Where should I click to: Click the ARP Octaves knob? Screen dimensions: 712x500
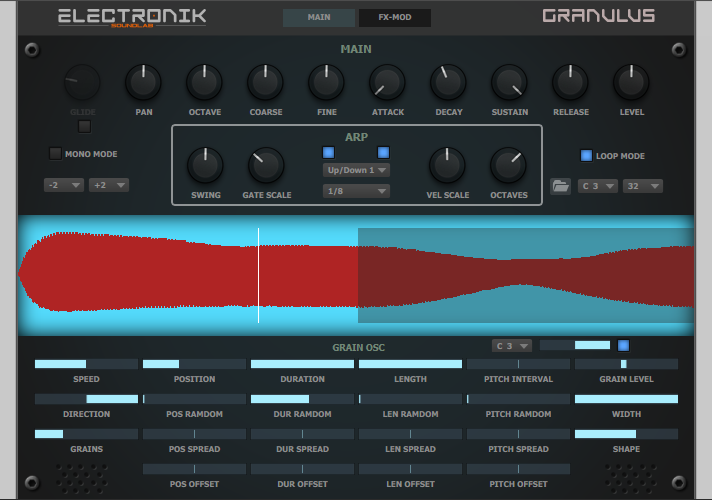coord(508,165)
